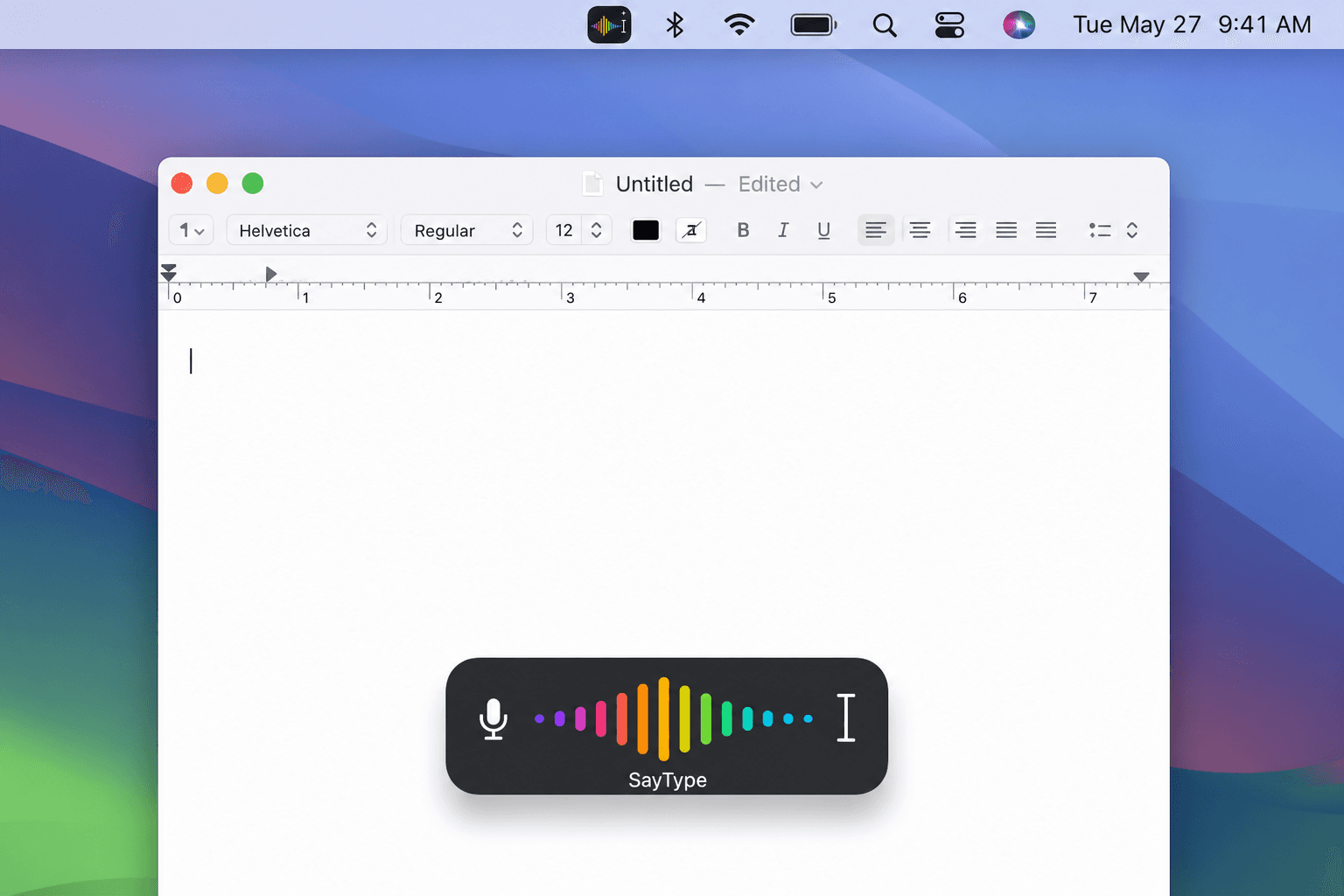The width and height of the screenshot is (1344, 896).
Task: Click the document proxy icon
Action: (592, 184)
